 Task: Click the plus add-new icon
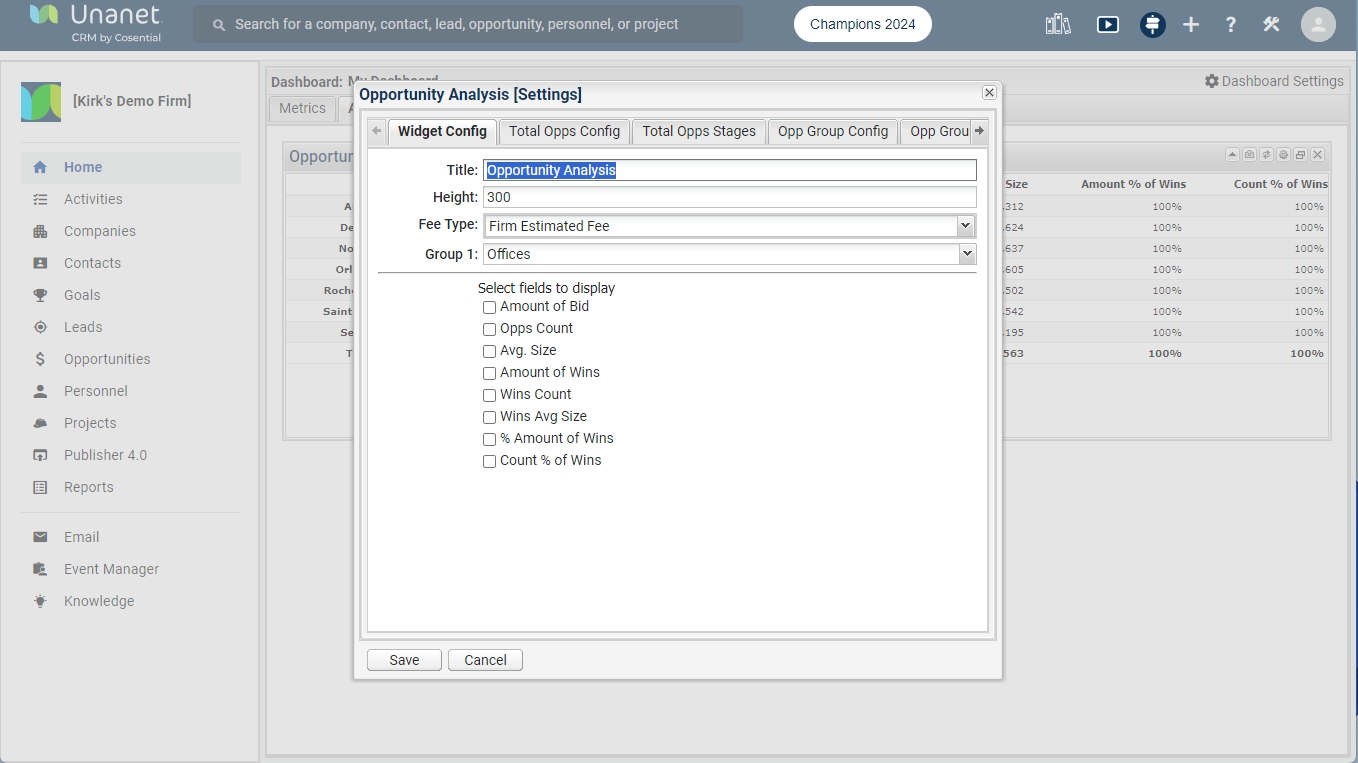tap(1190, 25)
